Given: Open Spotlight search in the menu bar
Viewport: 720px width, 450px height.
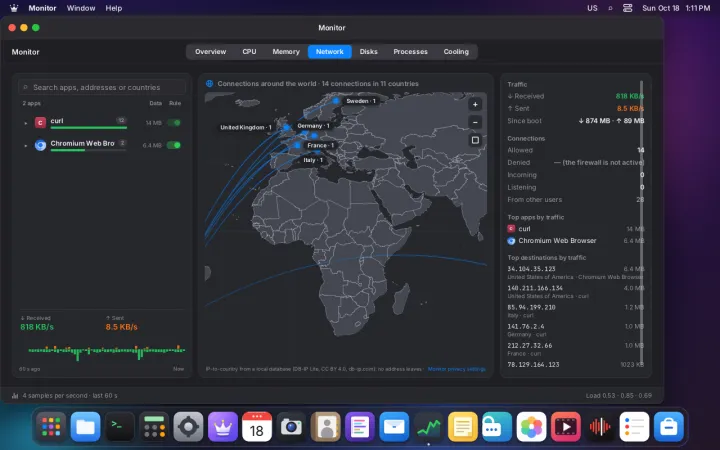Looking at the screenshot, I should (610, 8).
